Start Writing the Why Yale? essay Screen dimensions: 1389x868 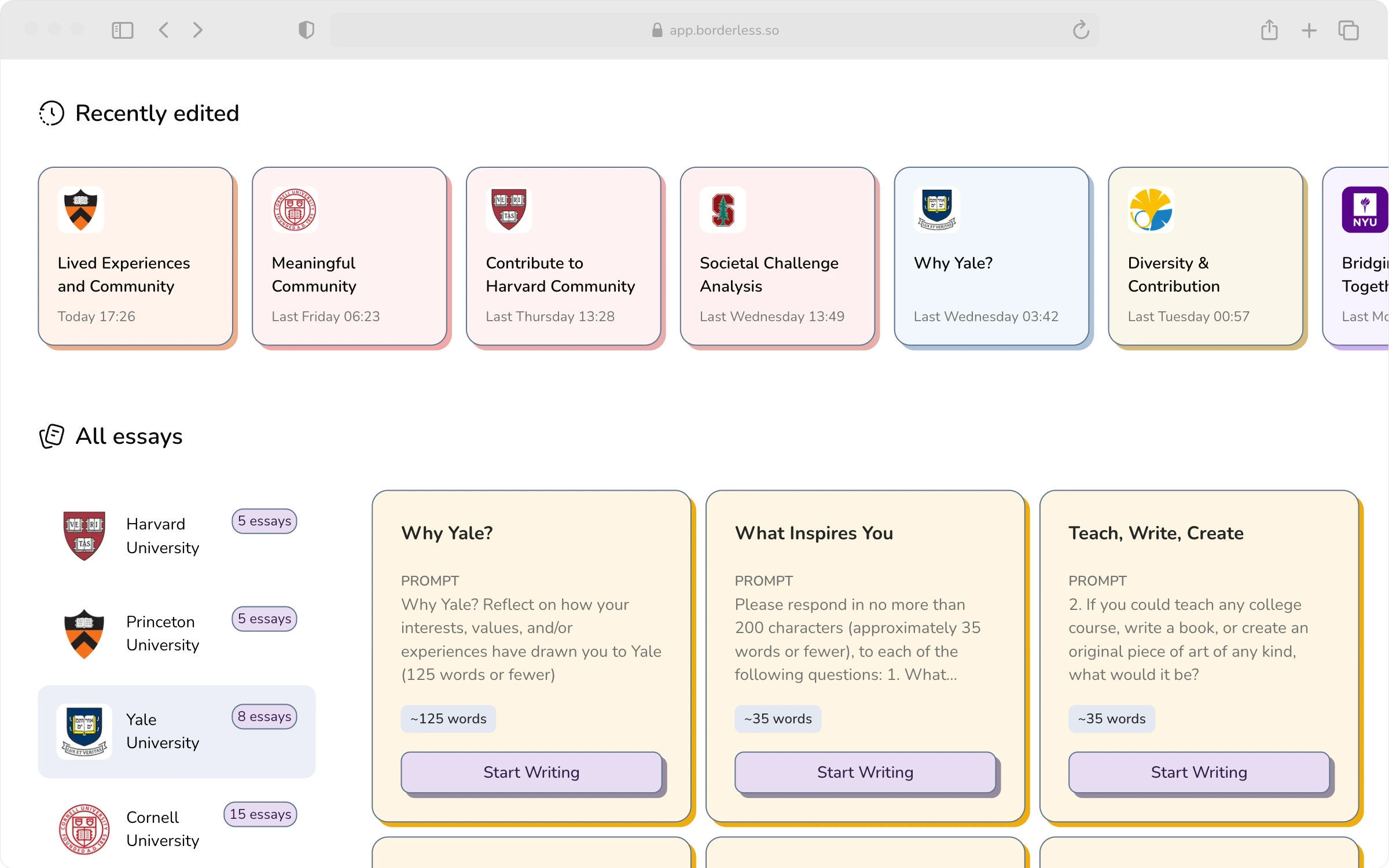(x=531, y=772)
